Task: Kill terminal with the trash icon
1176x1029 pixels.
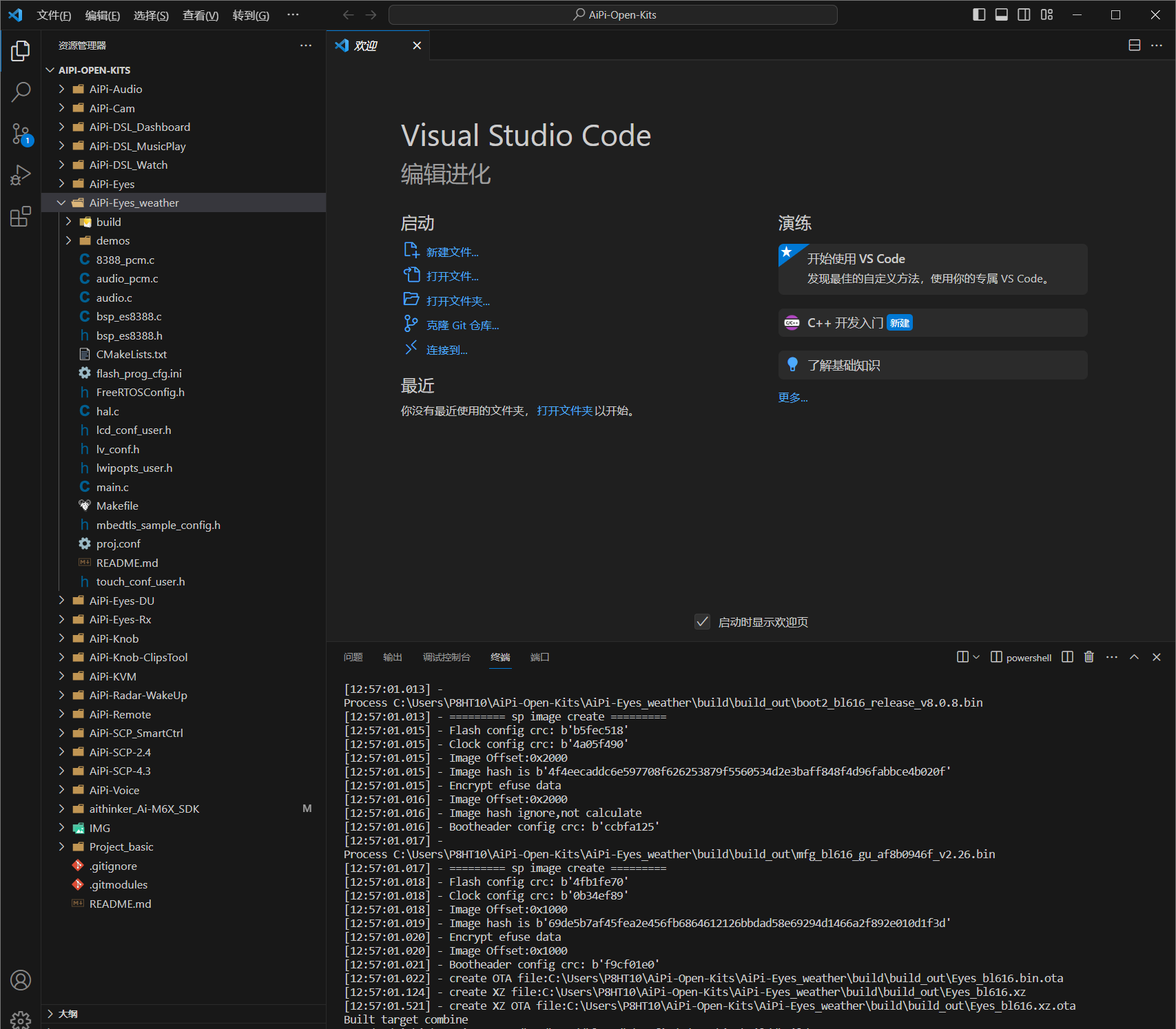Action: 1089,657
